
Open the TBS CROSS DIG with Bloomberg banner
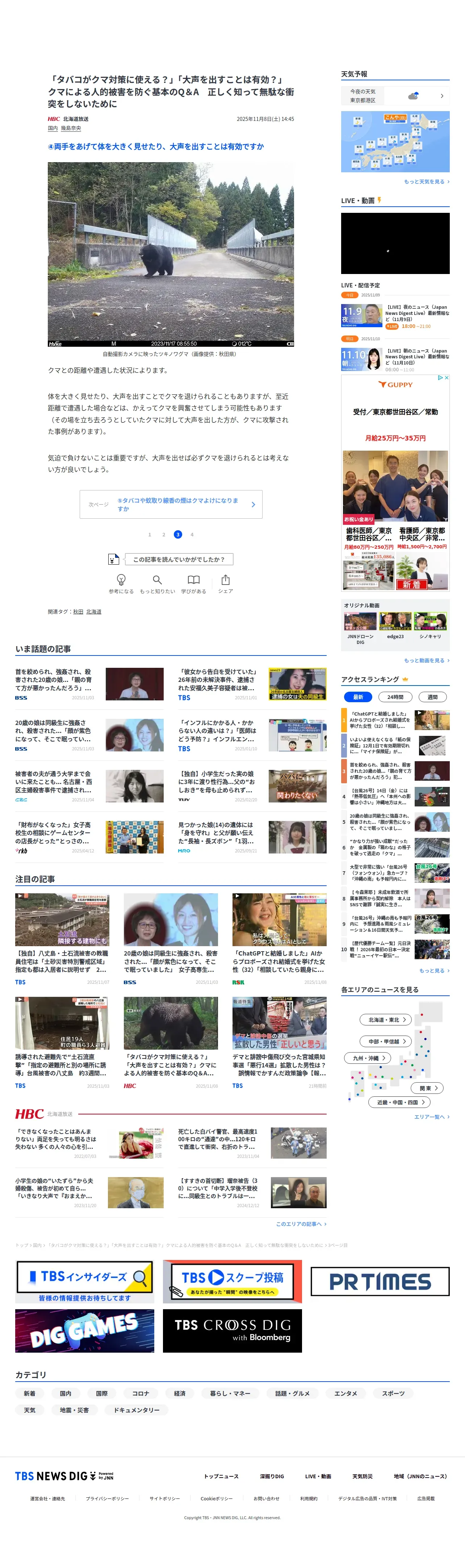coord(232,1331)
